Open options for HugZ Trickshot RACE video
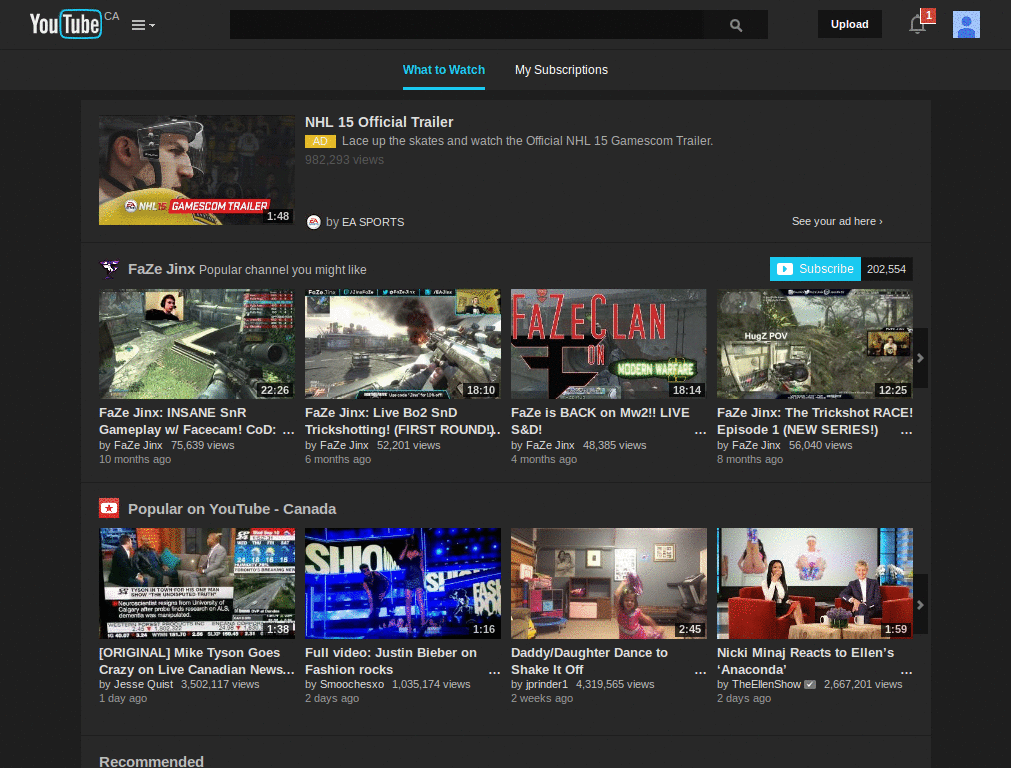1024x768 pixels. pyautogui.click(x=906, y=431)
